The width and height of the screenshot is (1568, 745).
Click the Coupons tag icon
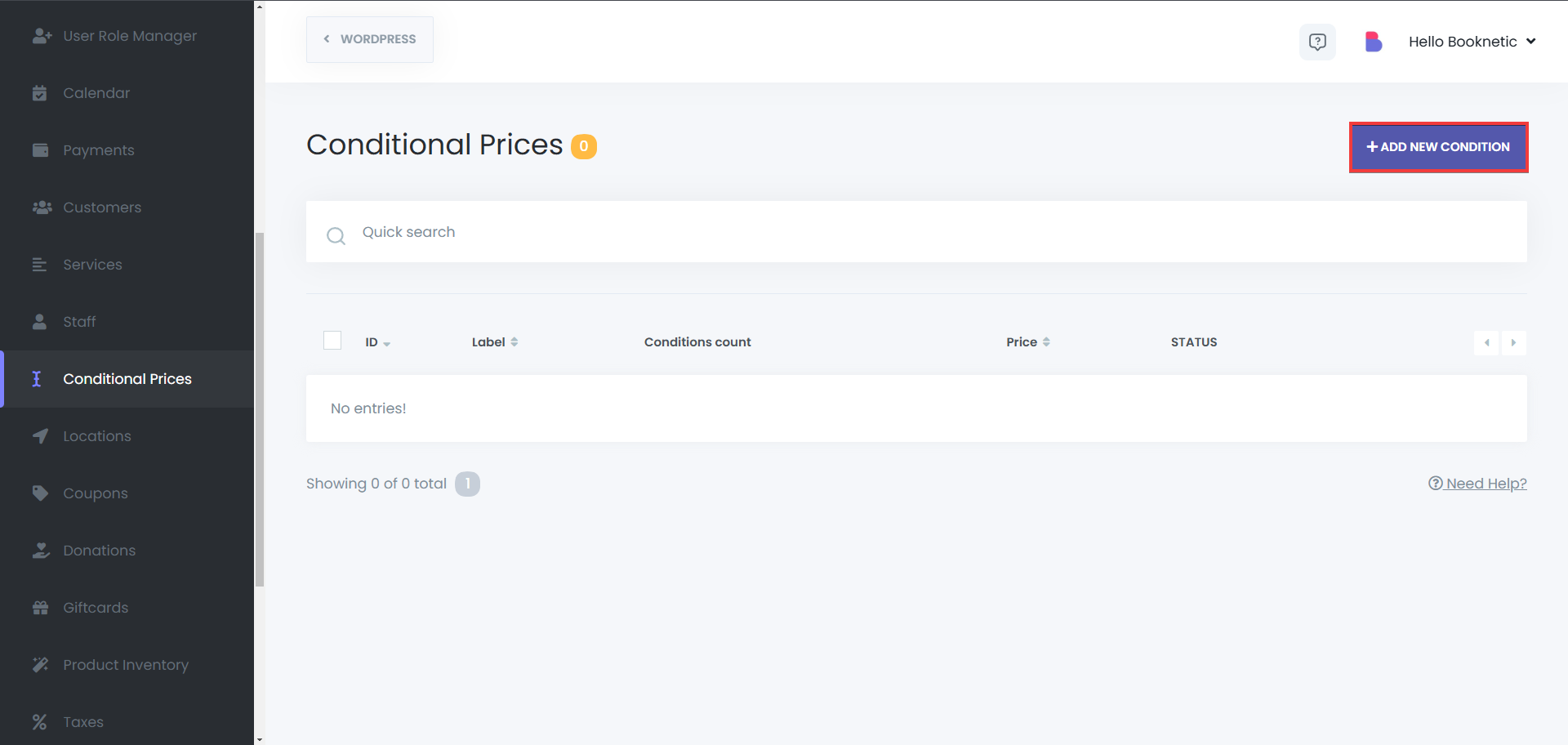tap(40, 493)
